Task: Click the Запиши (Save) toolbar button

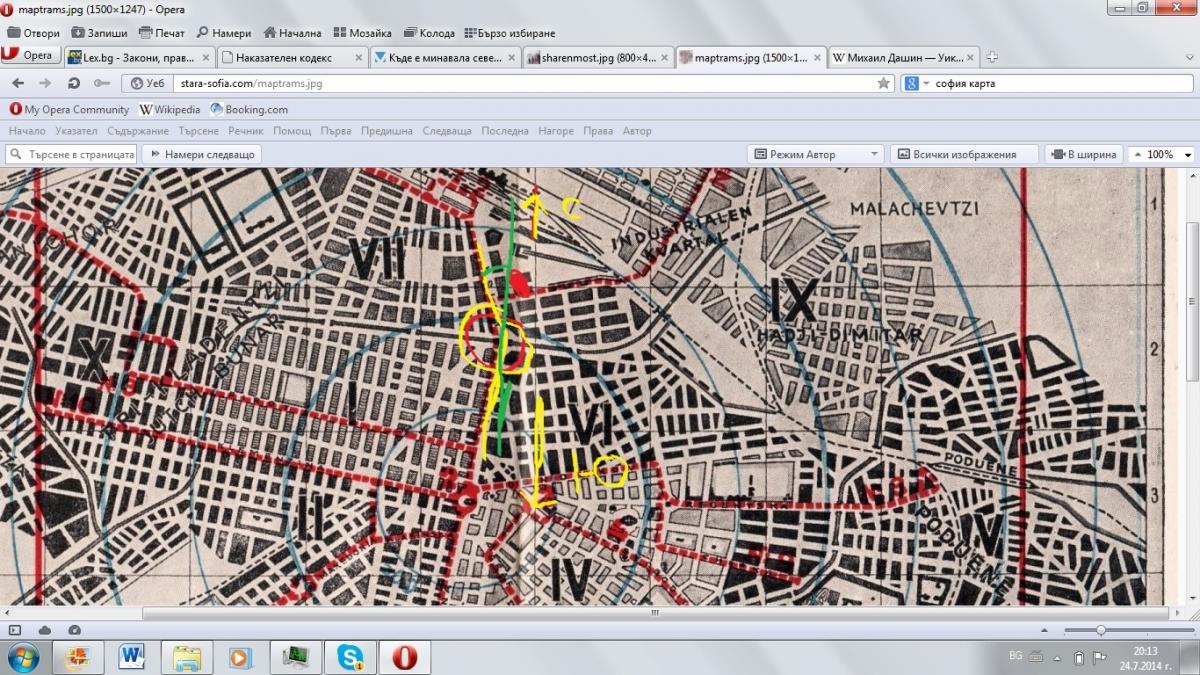Action: 97,33
